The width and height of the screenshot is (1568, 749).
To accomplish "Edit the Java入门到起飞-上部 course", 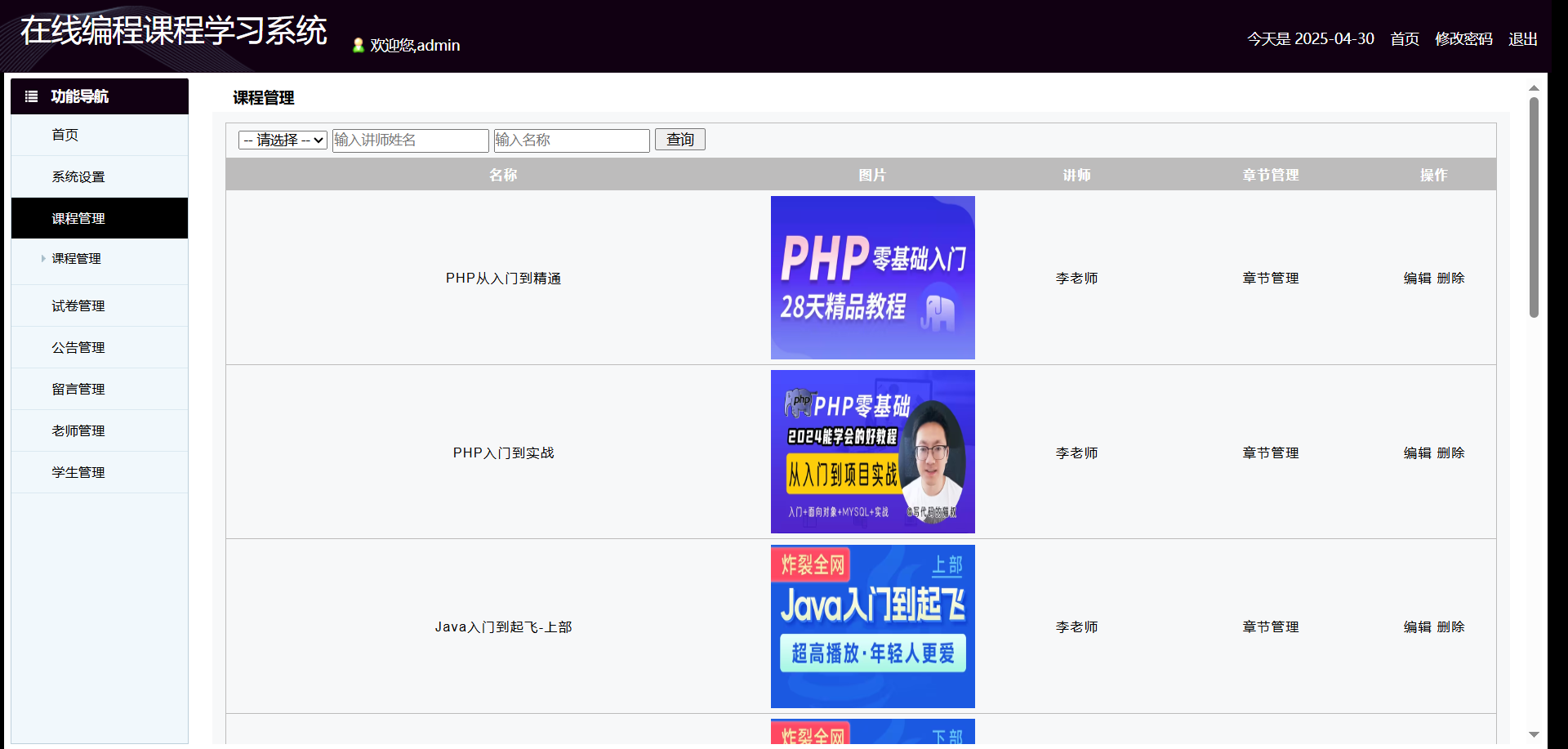I will [1418, 626].
